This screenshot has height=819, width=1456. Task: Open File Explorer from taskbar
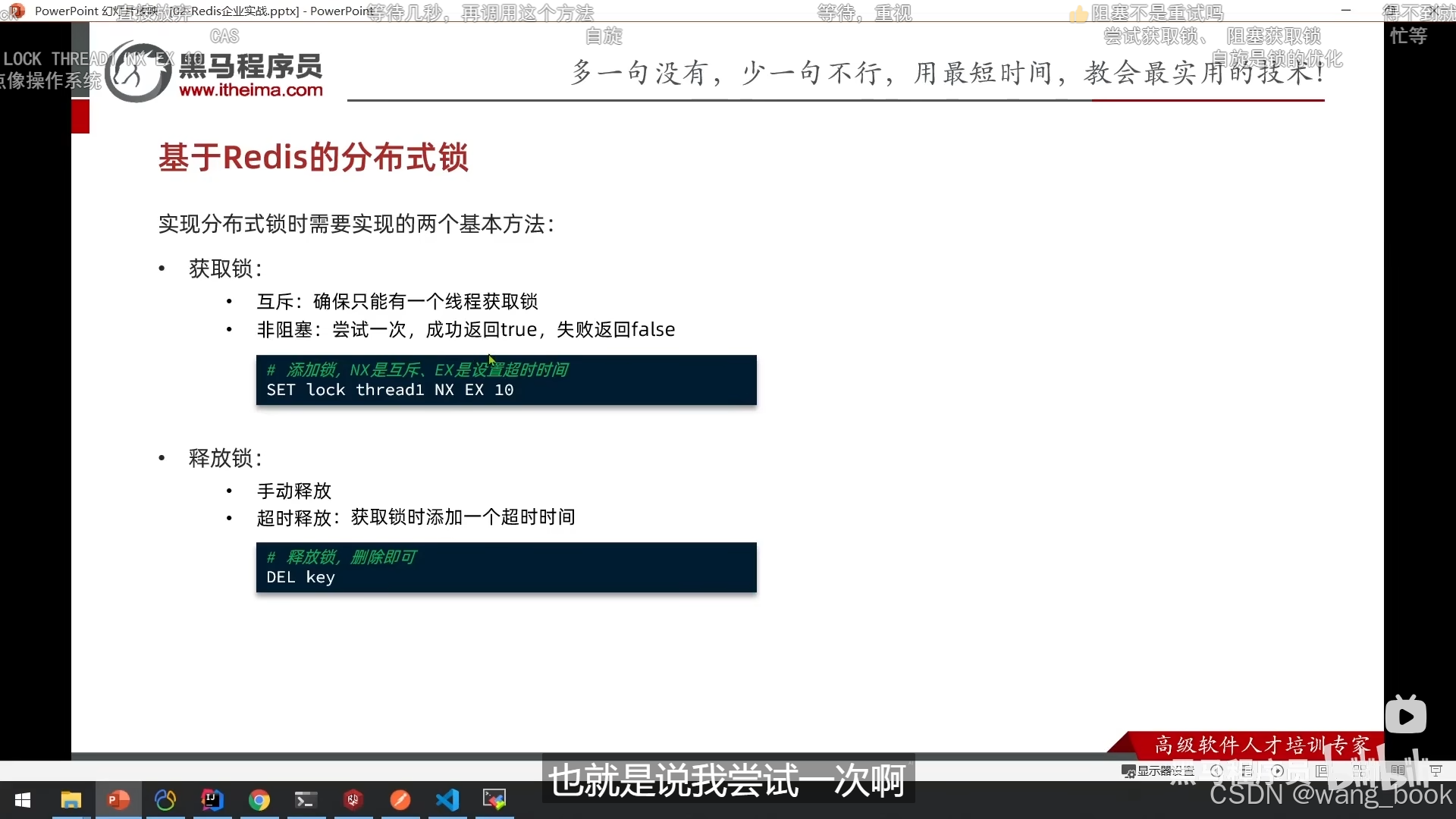[x=71, y=800]
